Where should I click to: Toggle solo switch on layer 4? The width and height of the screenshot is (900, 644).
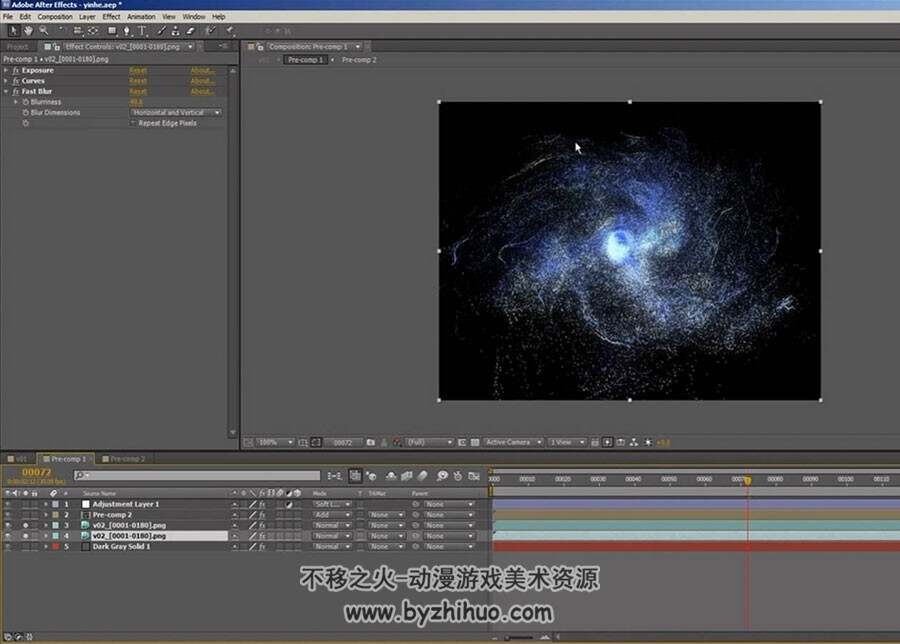[25, 536]
